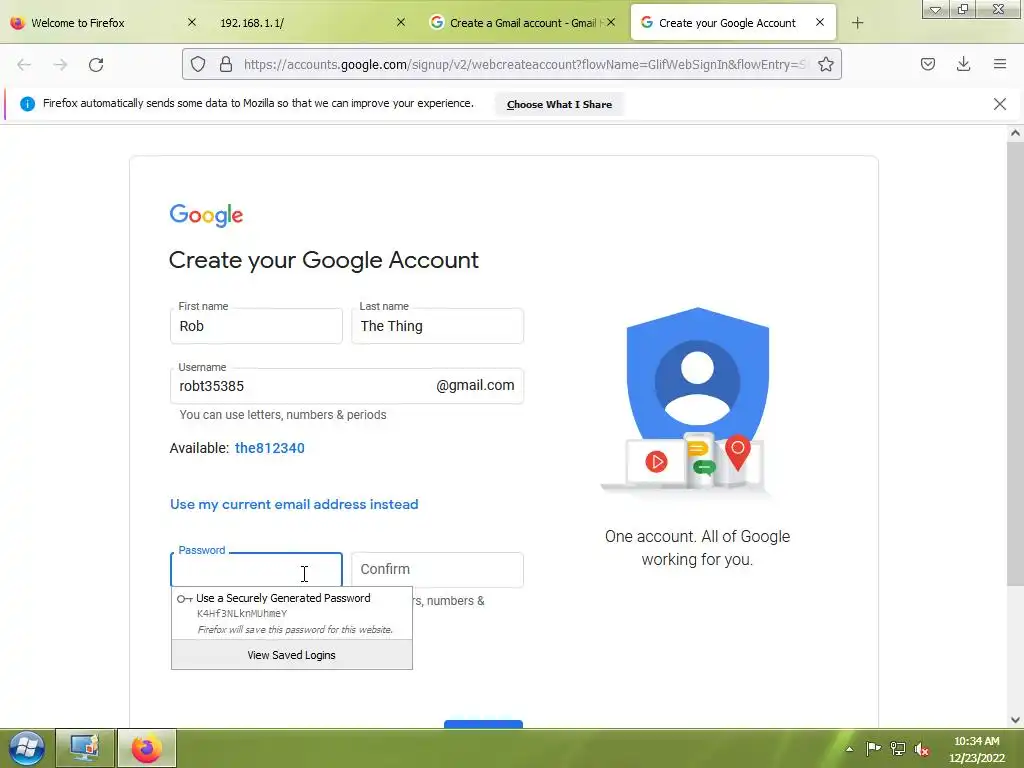Open the computer taskbar icon

coord(85,748)
